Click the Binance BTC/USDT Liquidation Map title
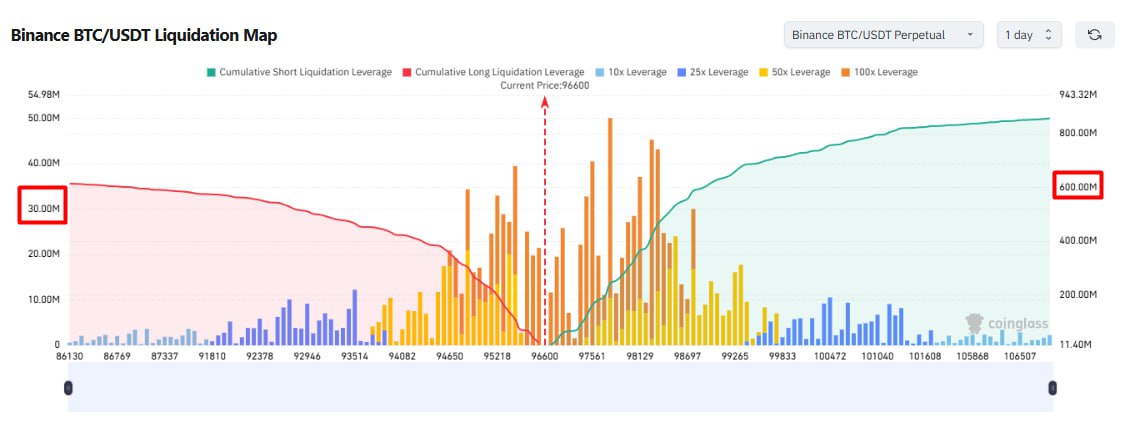 (x=144, y=35)
